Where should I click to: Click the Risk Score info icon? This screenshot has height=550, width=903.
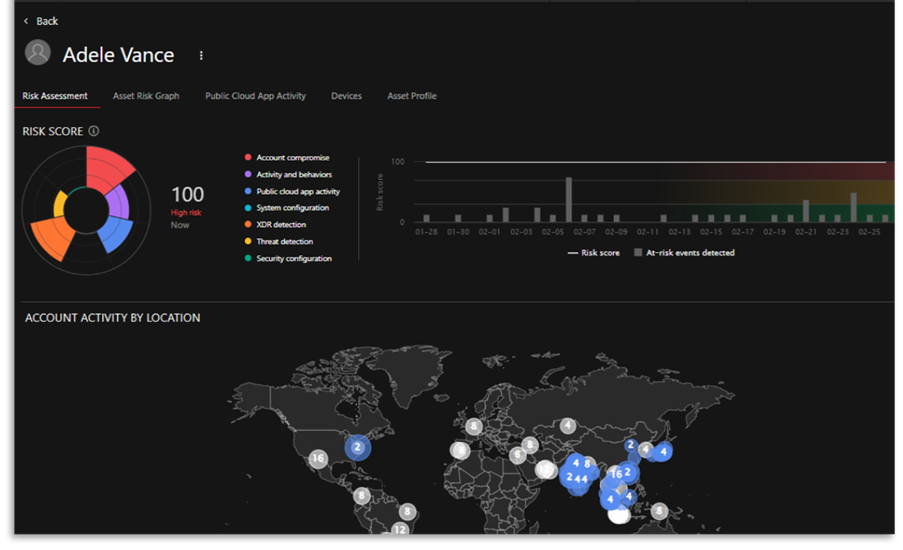[94, 131]
